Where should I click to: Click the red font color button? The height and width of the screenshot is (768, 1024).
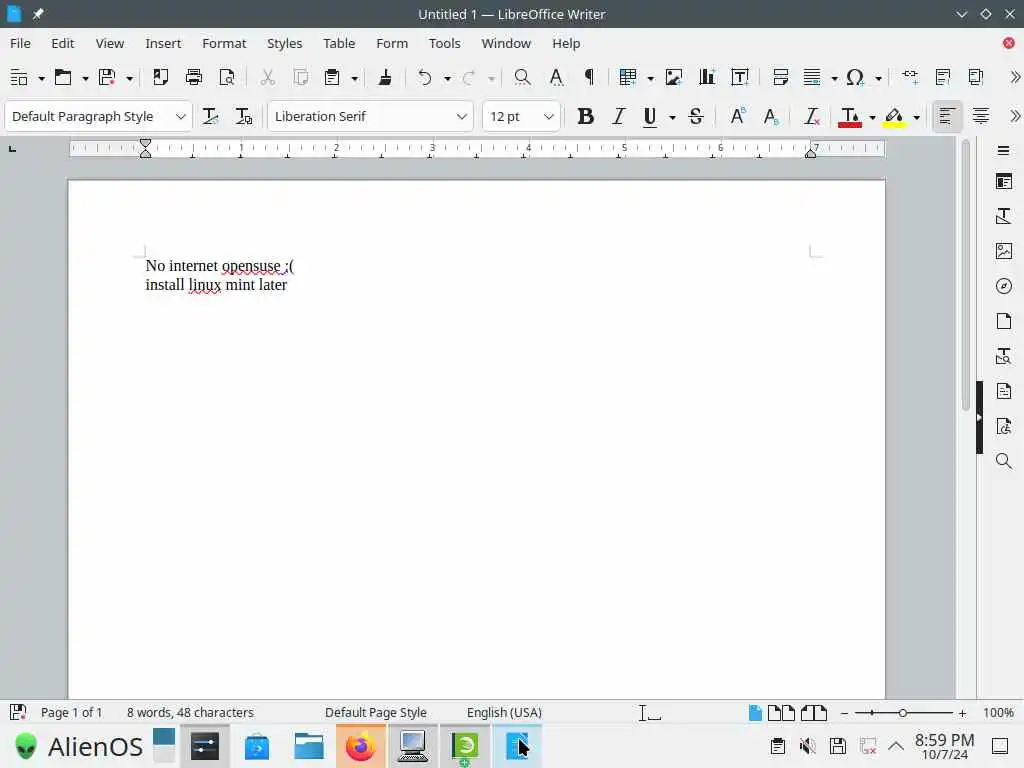[x=850, y=117]
